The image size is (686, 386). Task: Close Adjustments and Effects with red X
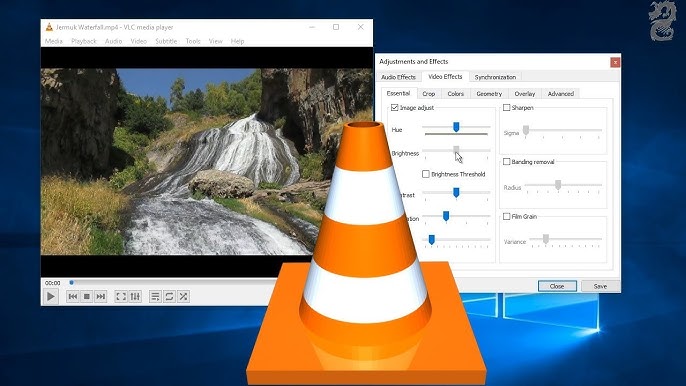coord(615,62)
